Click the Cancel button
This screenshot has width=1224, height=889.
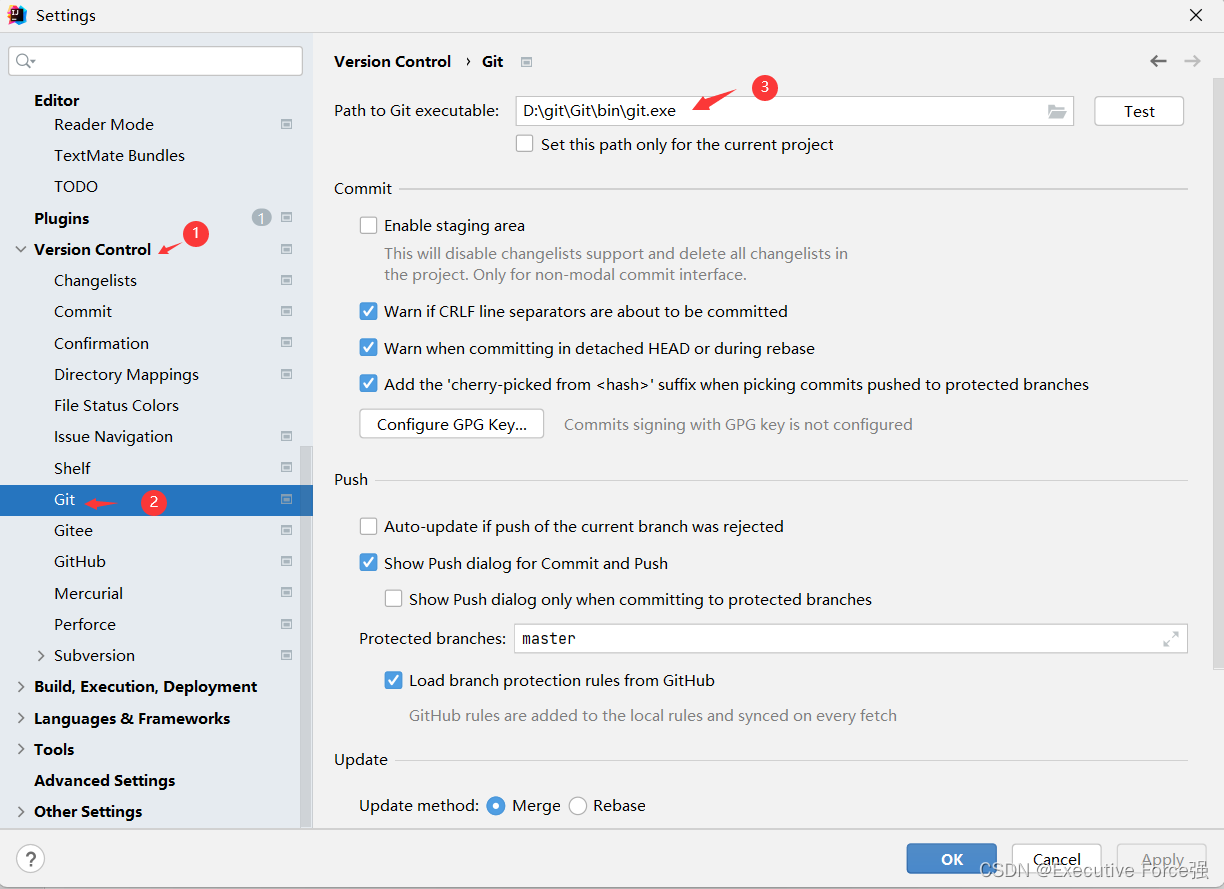pos(1056,859)
